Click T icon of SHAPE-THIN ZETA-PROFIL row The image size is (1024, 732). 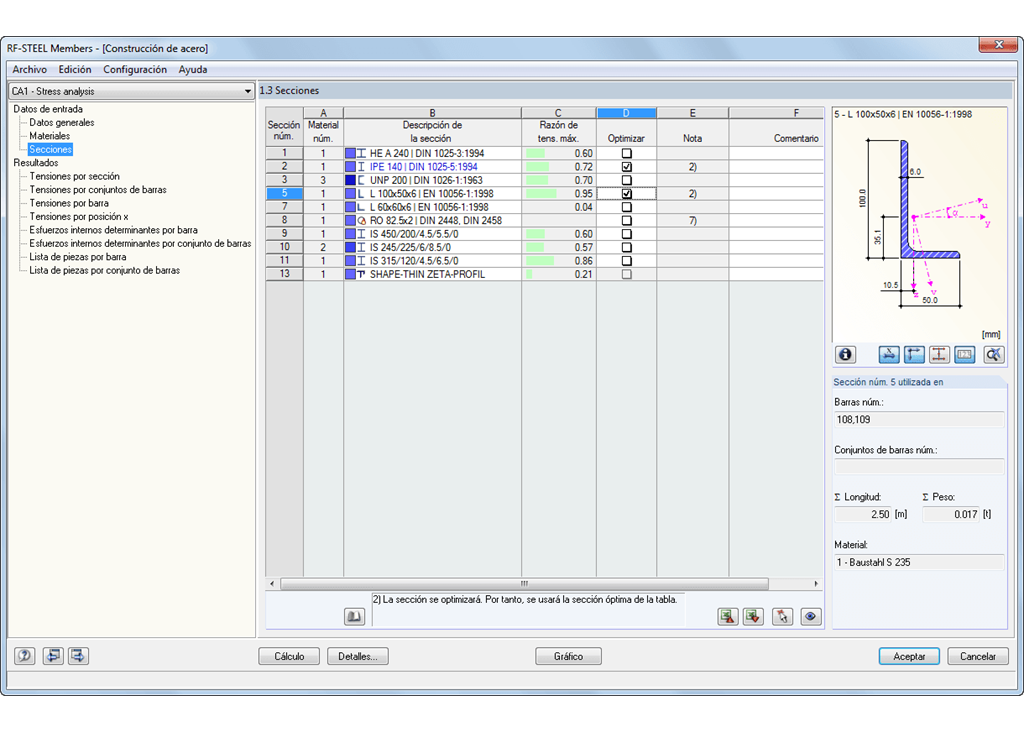point(361,274)
